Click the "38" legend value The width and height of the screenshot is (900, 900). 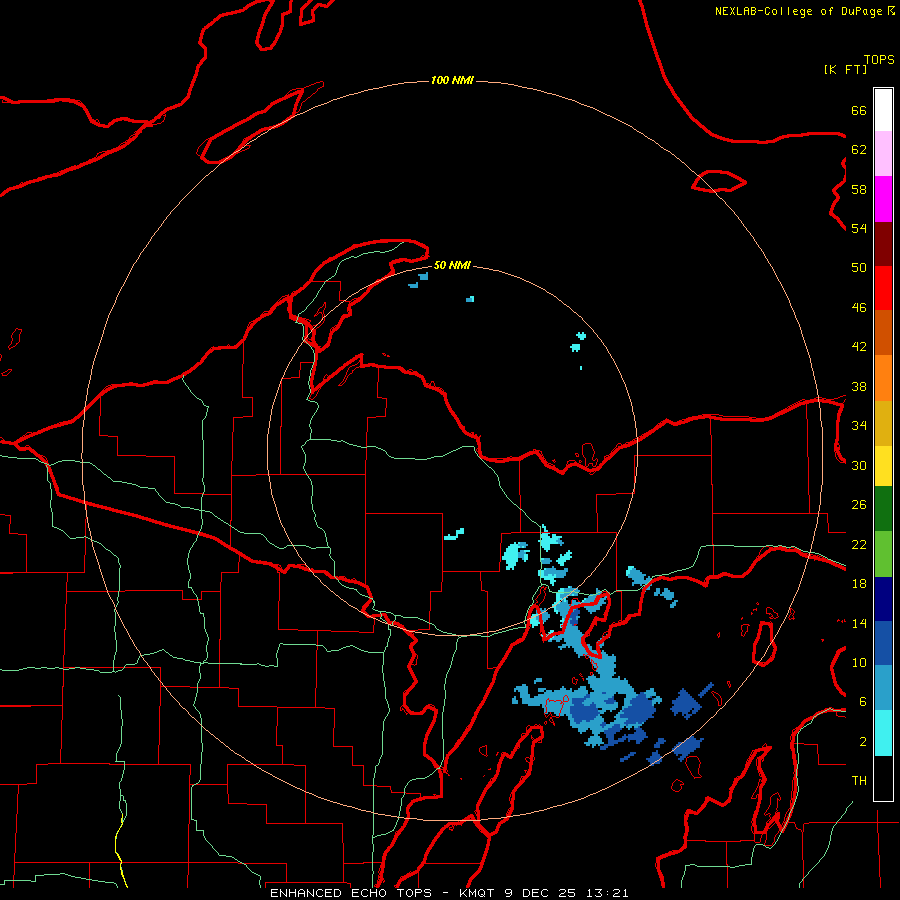tap(859, 387)
